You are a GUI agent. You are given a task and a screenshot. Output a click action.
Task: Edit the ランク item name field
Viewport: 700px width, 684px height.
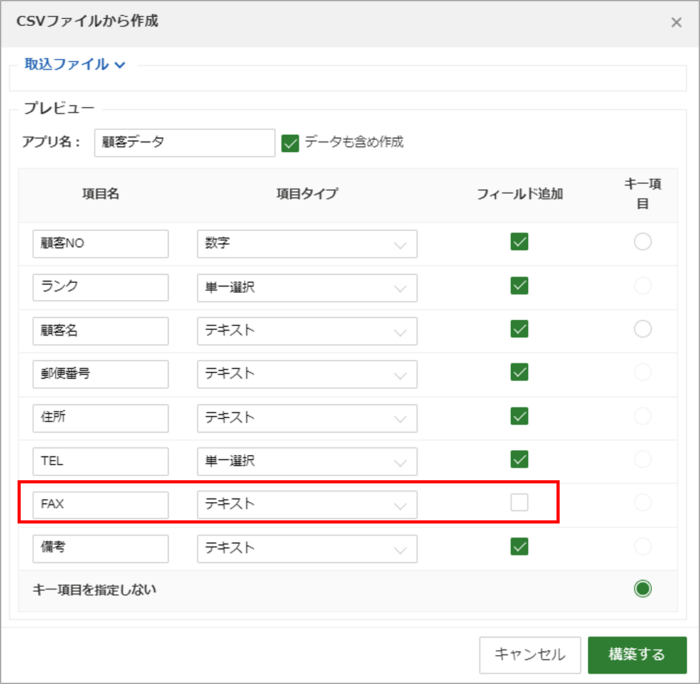pos(100,288)
